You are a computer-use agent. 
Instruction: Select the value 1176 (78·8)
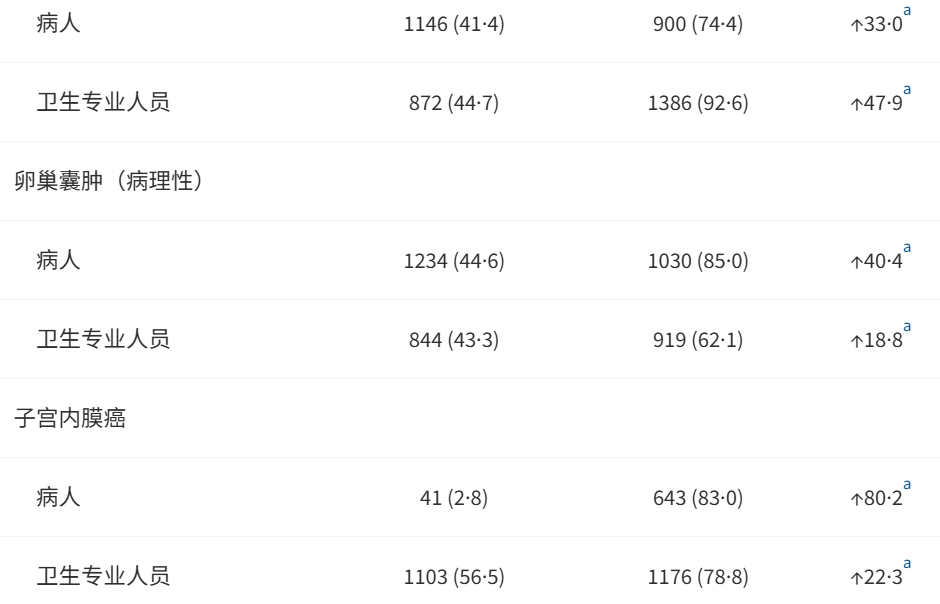coord(698,576)
